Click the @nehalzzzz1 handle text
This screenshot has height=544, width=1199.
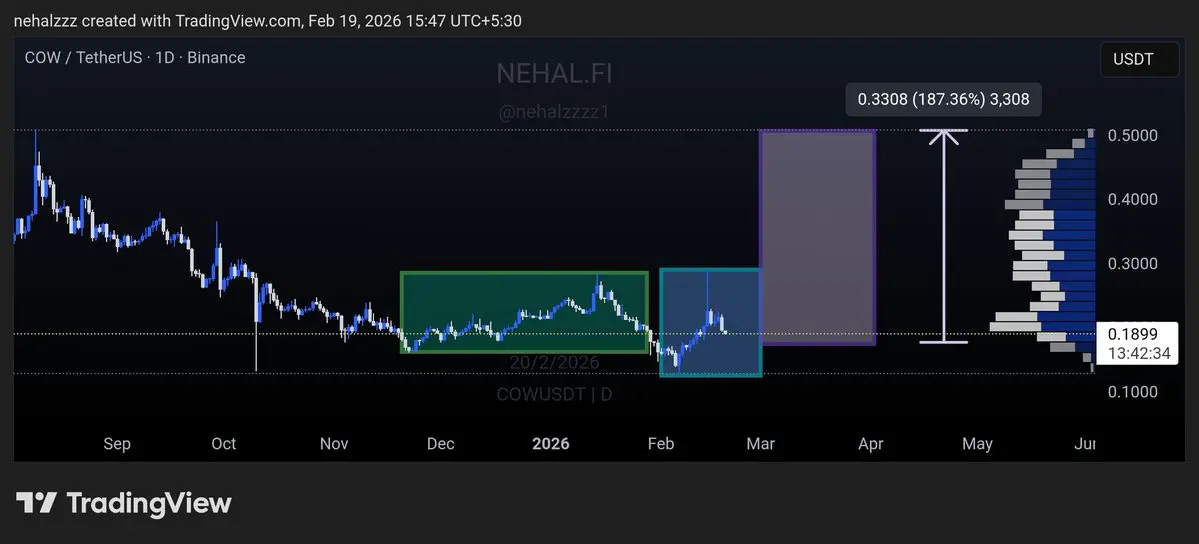pyautogui.click(x=554, y=112)
